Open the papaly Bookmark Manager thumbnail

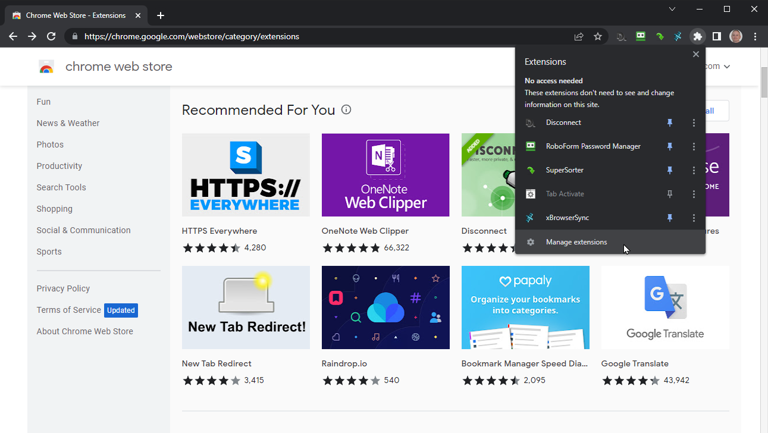tap(526, 308)
